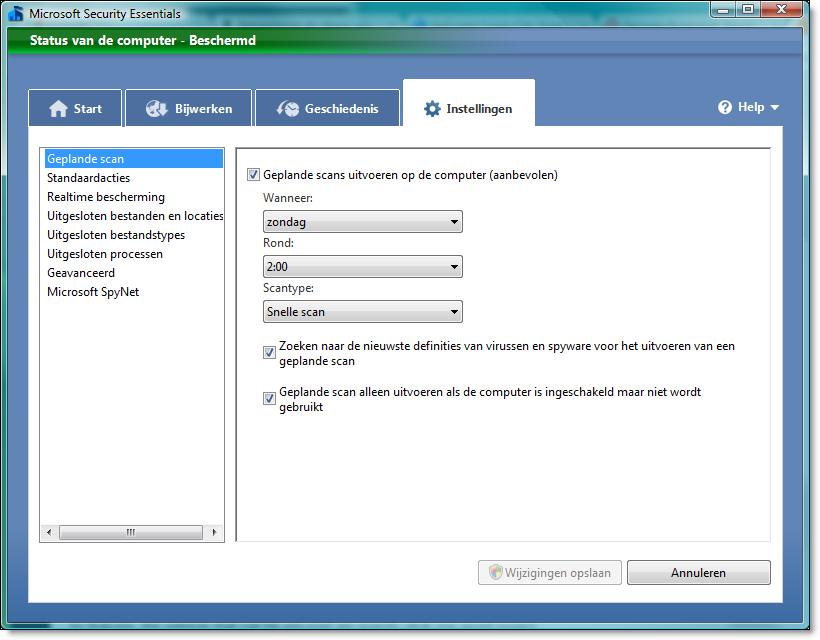This screenshot has height=640, width=820.
Task: Open the Wanneer dropdown showing zondag
Action: click(362, 222)
